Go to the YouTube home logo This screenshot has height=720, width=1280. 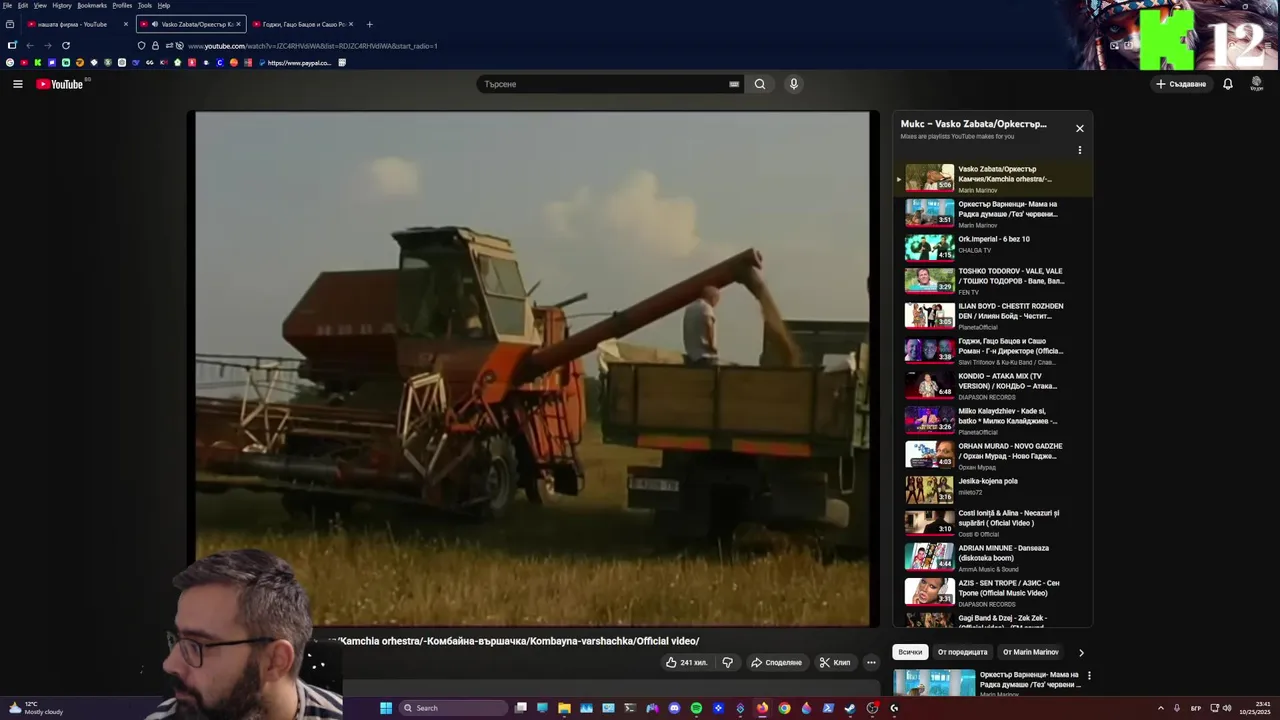tap(60, 84)
